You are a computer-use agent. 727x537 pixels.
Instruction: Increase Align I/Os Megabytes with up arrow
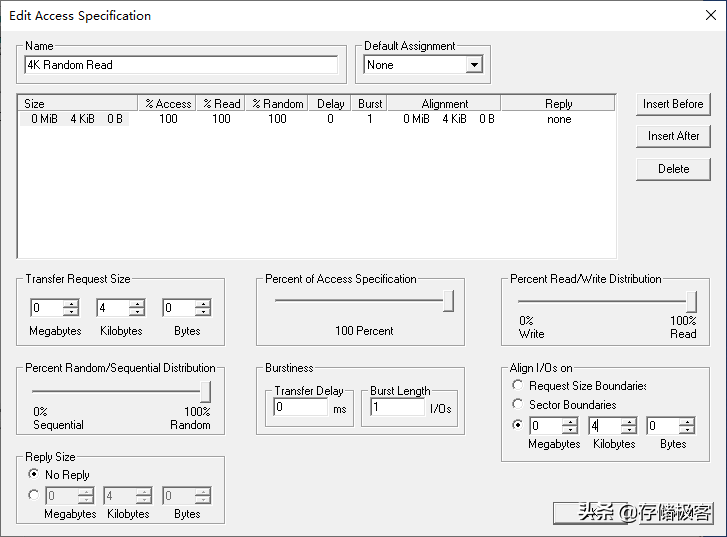click(x=570, y=422)
